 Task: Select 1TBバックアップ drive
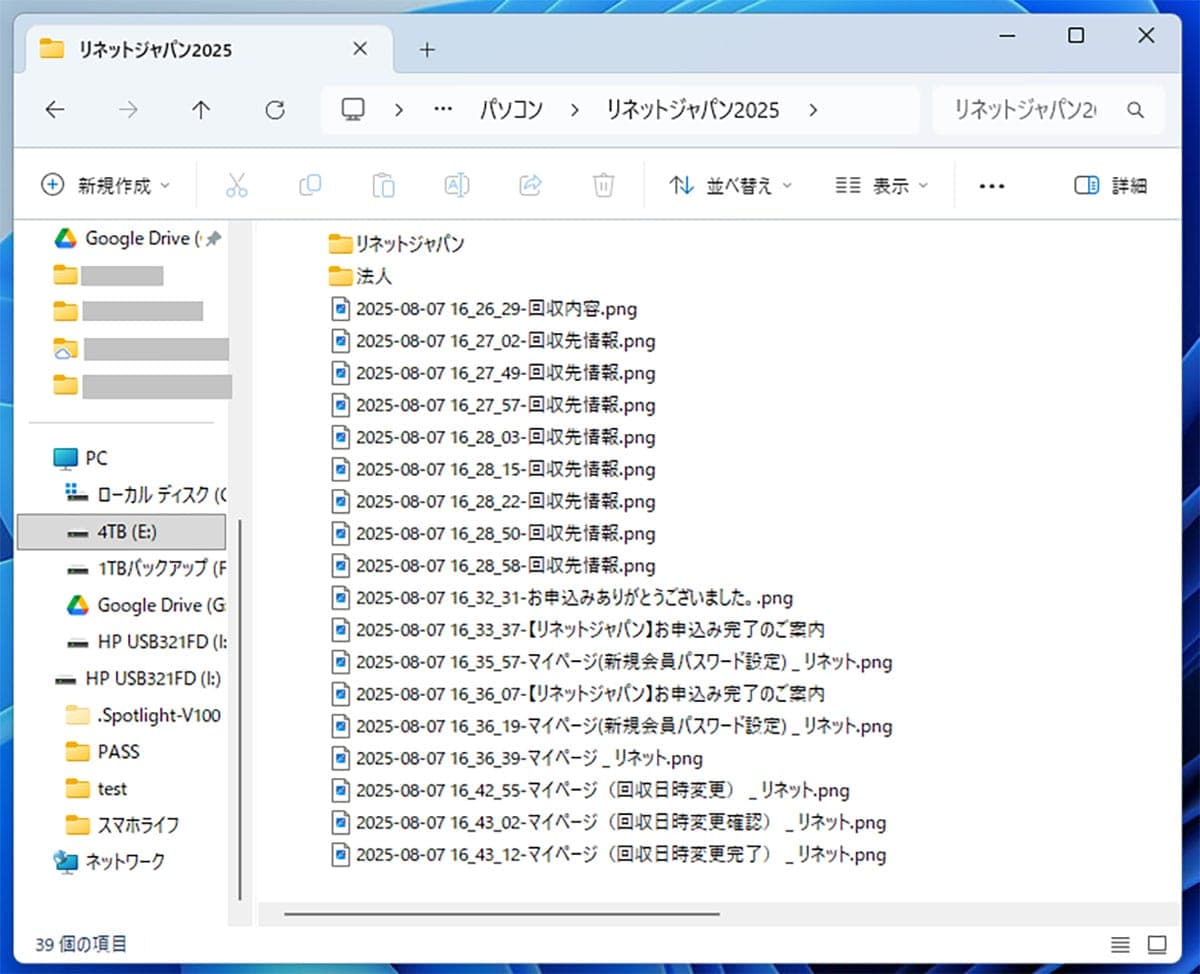point(145,568)
